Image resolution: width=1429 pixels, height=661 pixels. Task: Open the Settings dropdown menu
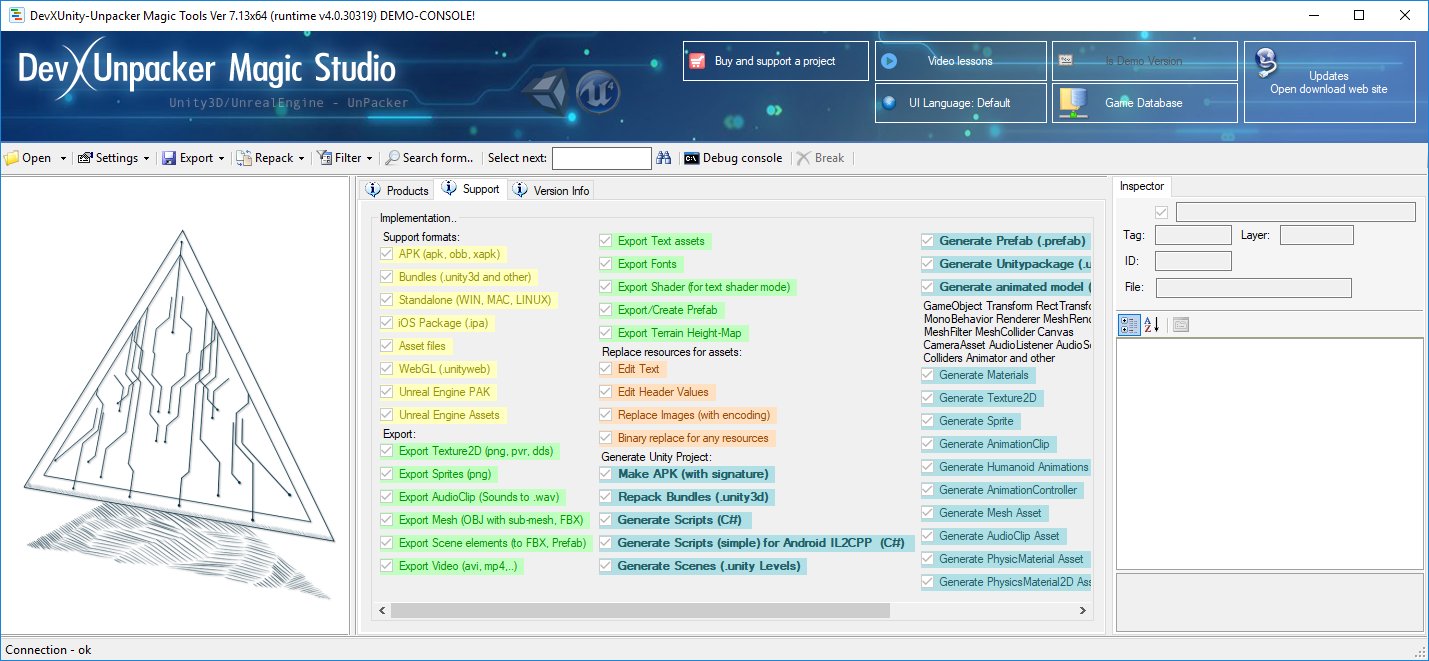click(x=113, y=158)
